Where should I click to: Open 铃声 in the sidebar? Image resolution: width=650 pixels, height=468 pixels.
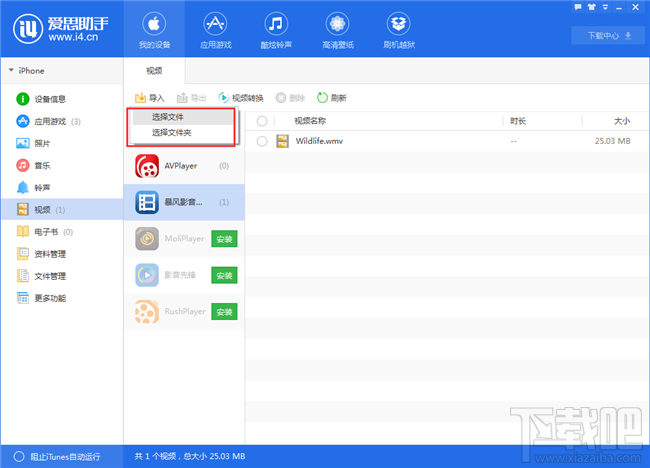[x=62, y=187]
